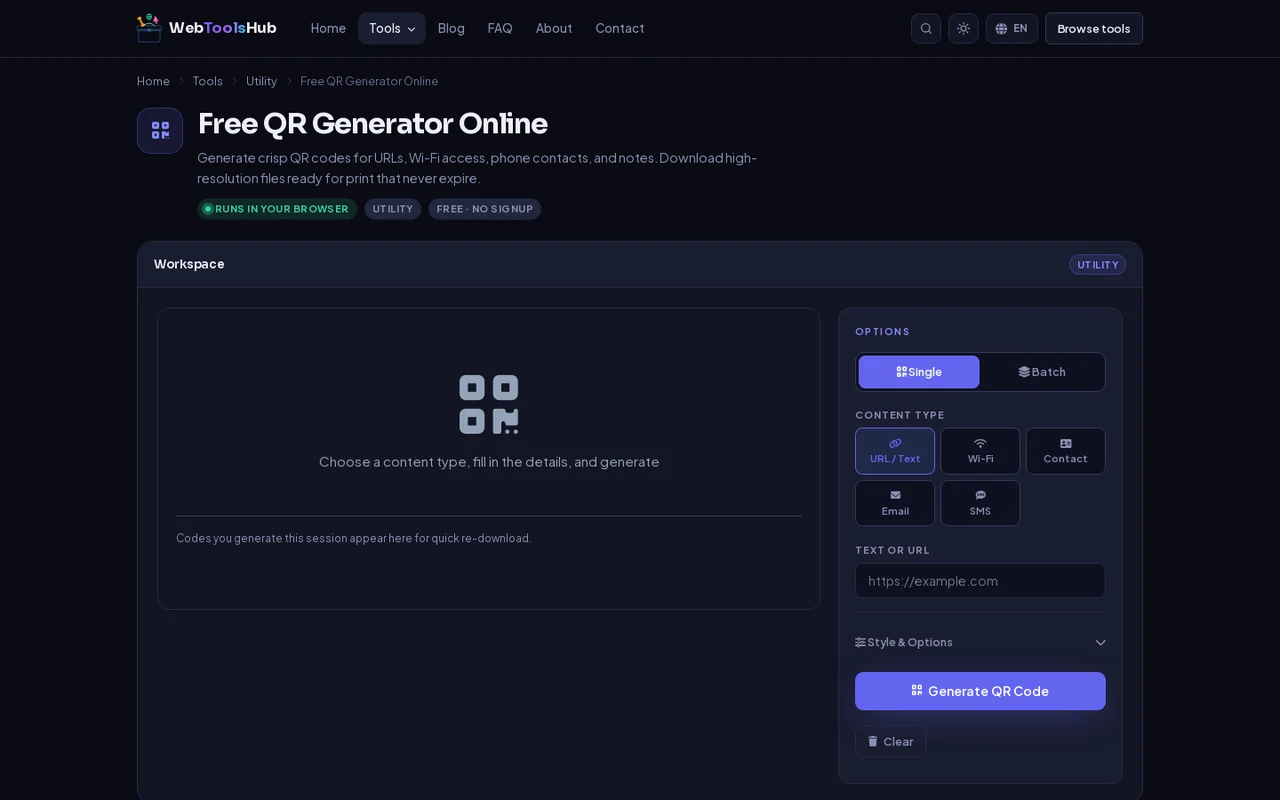Go to Home in the breadcrumb
The height and width of the screenshot is (800, 1280).
(x=153, y=81)
